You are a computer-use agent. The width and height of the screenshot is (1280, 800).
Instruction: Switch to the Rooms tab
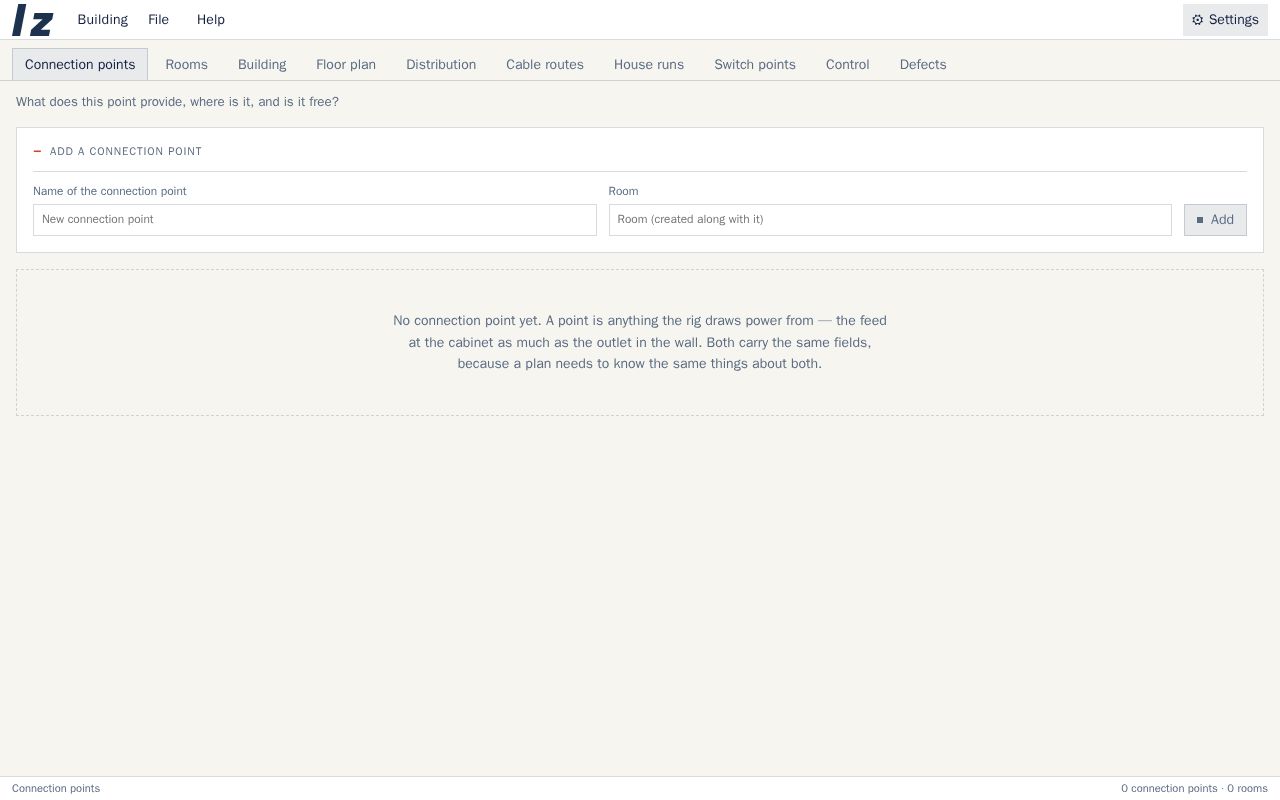[187, 64]
